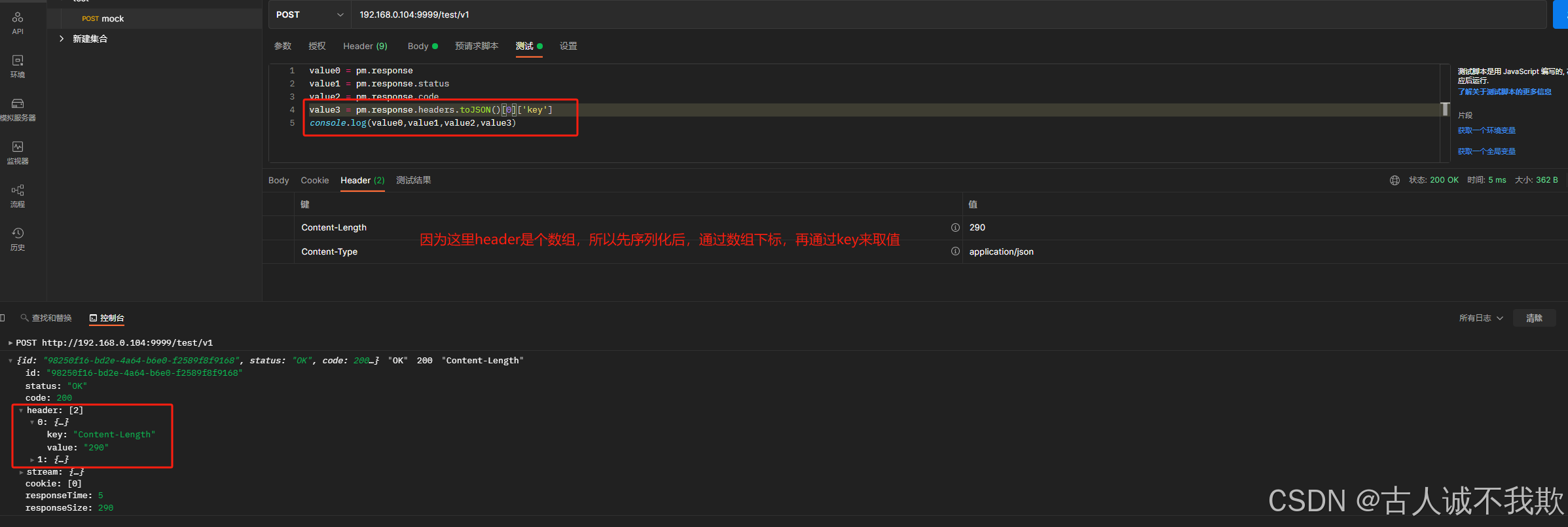Screen dimensions: 1568x527
Task: Collapse the response object in console
Action: tap(10, 361)
